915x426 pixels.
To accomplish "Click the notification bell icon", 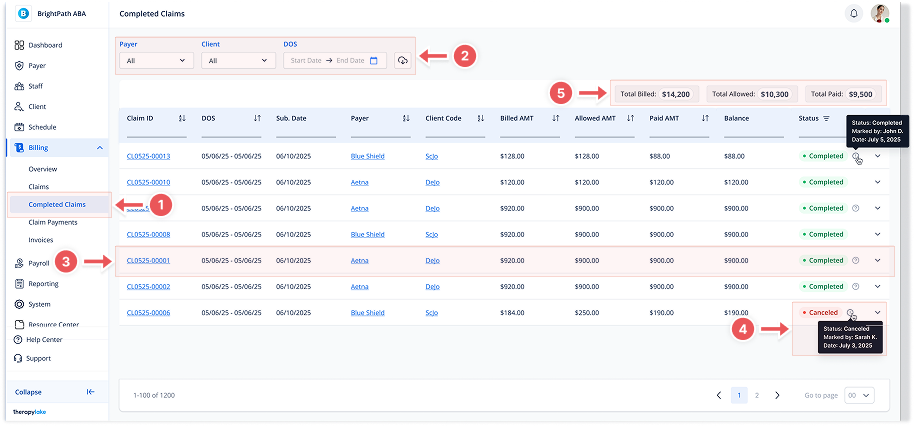I will pyautogui.click(x=853, y=14).
